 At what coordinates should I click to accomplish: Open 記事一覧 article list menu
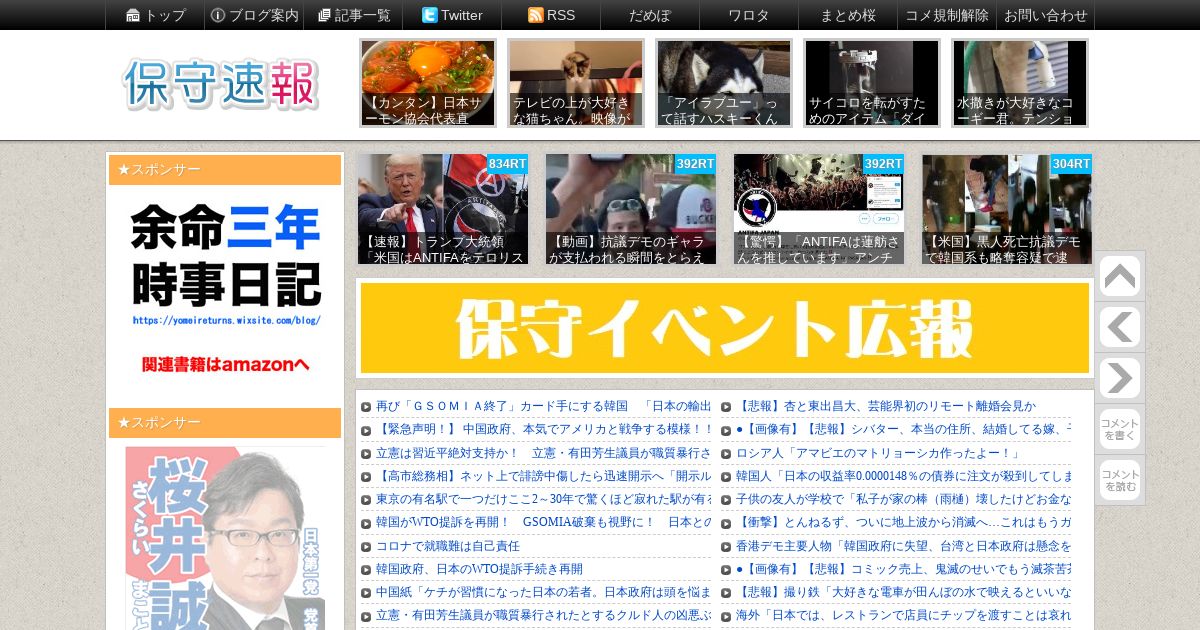354,15
